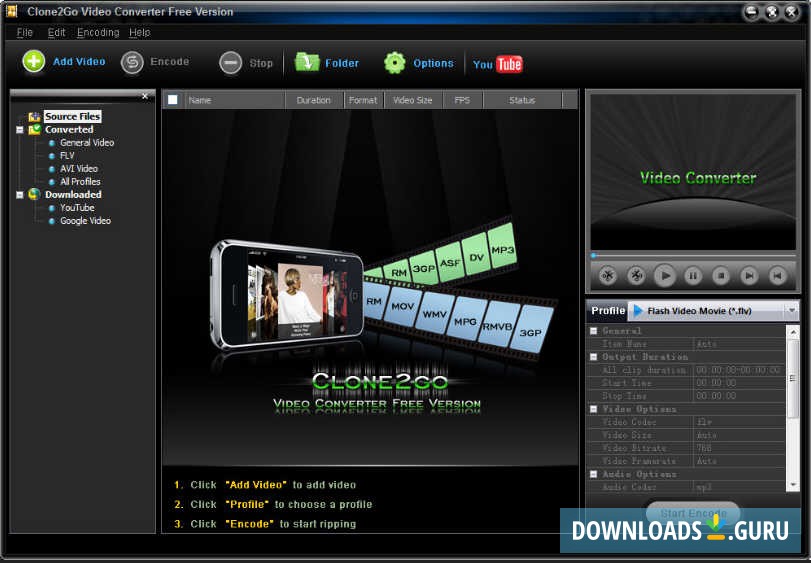This screenshot has width=811, height=563.
Task: Toggle the select-all checkbox in file list header
Action: [x=173, y=100]
